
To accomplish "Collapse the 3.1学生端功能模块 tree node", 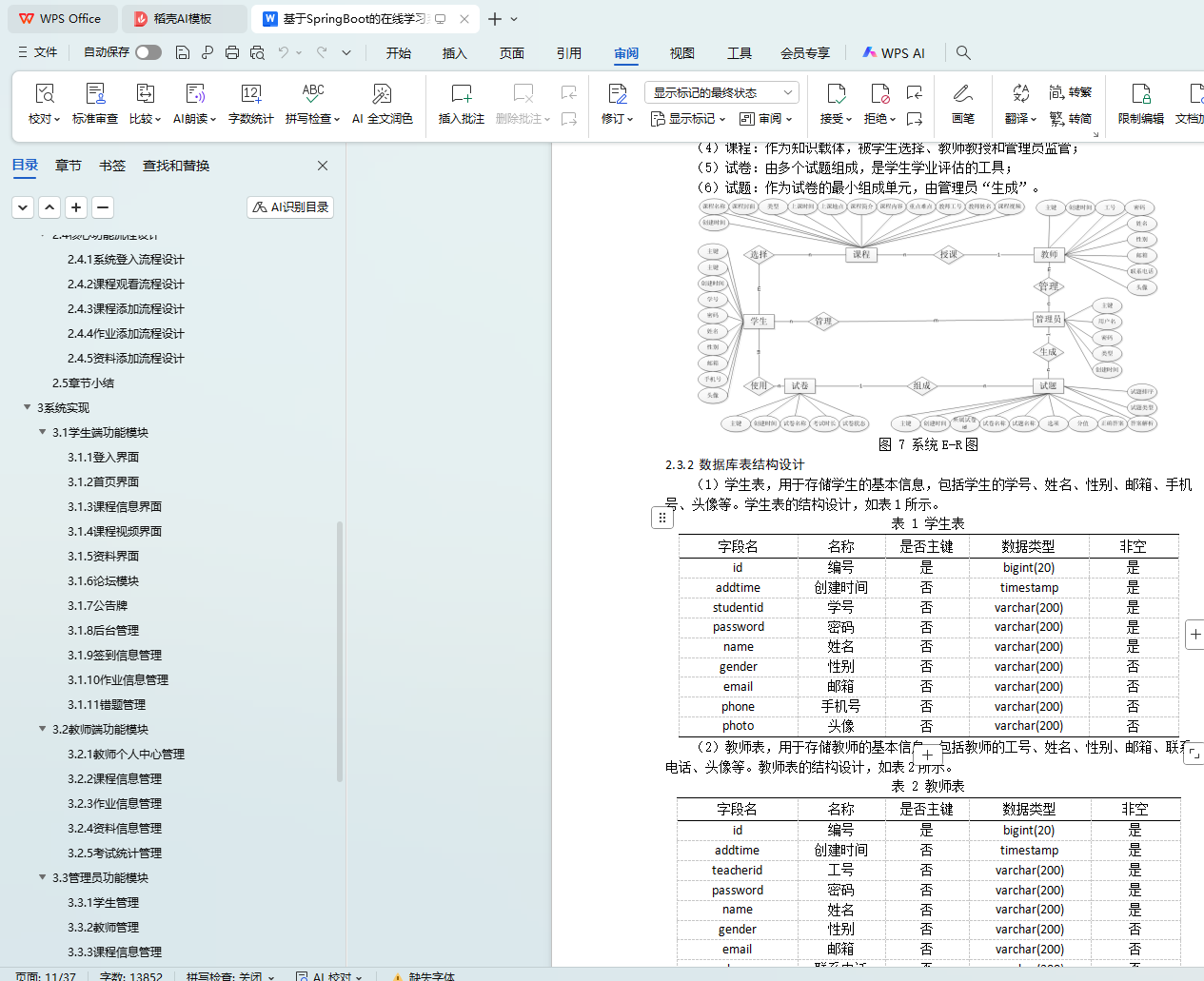I will click(x=43, y=432).
